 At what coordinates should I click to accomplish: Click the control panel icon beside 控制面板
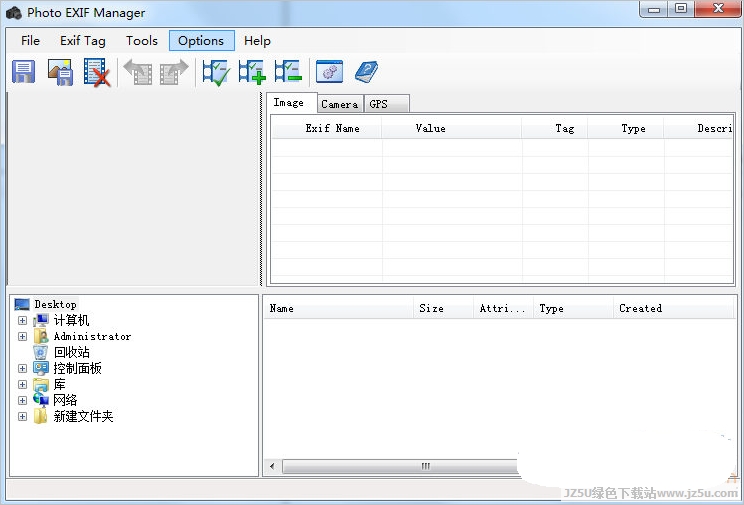pyautogui.click(x=41, y=368)
